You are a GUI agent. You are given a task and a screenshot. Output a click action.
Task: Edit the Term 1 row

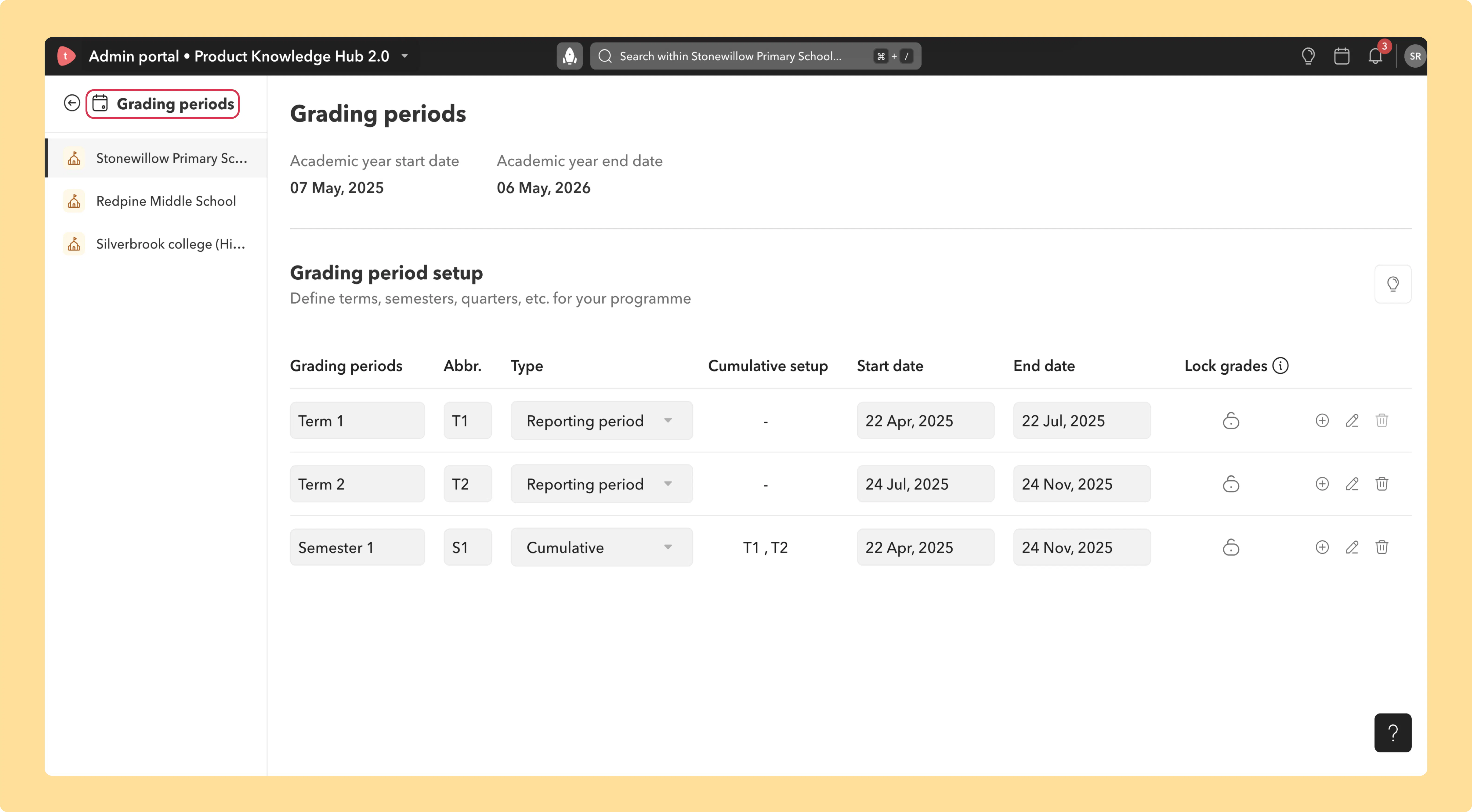pyautogui.click(x=1352, y=421)
